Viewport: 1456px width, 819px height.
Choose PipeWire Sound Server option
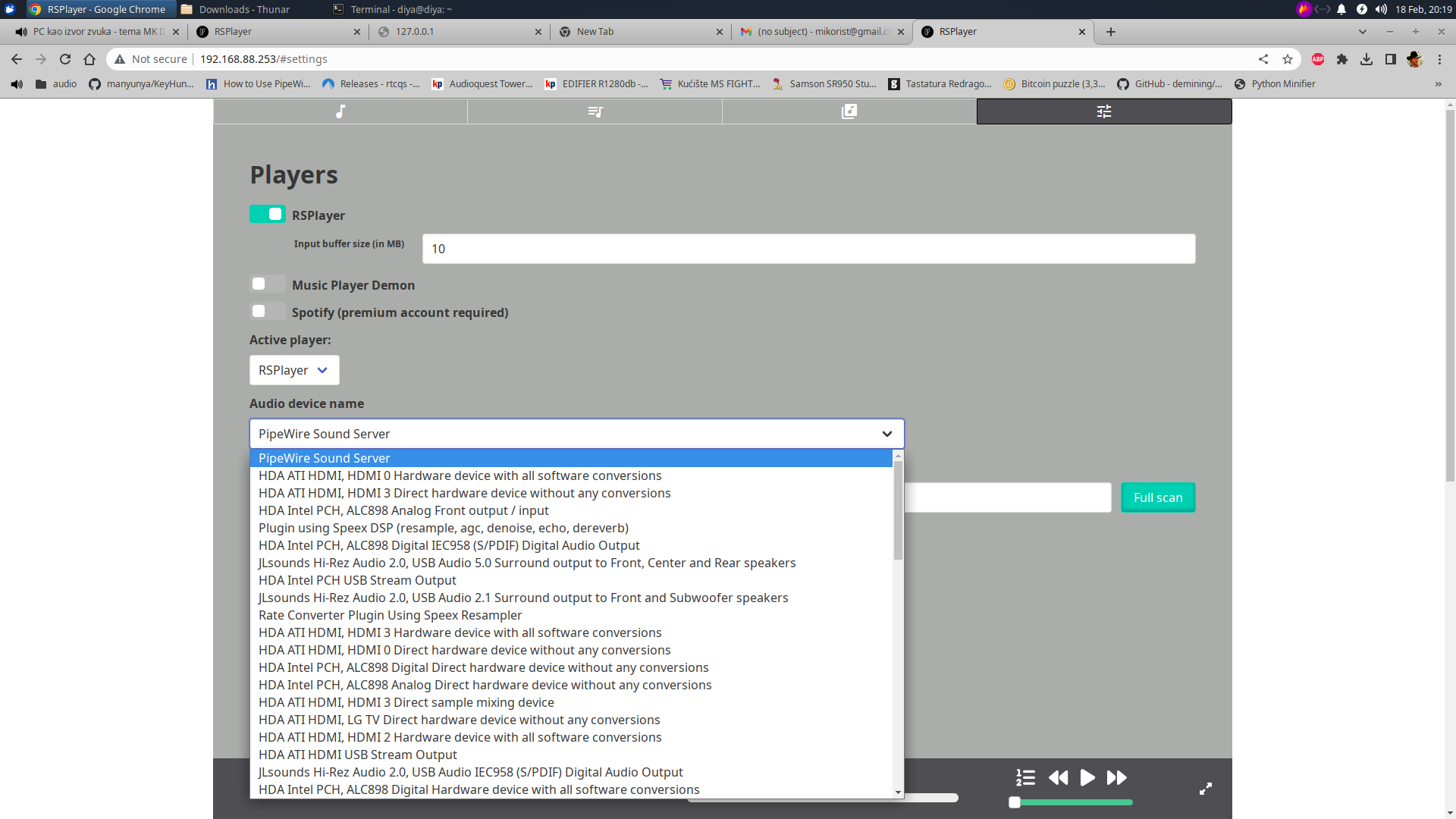point(571,458)
